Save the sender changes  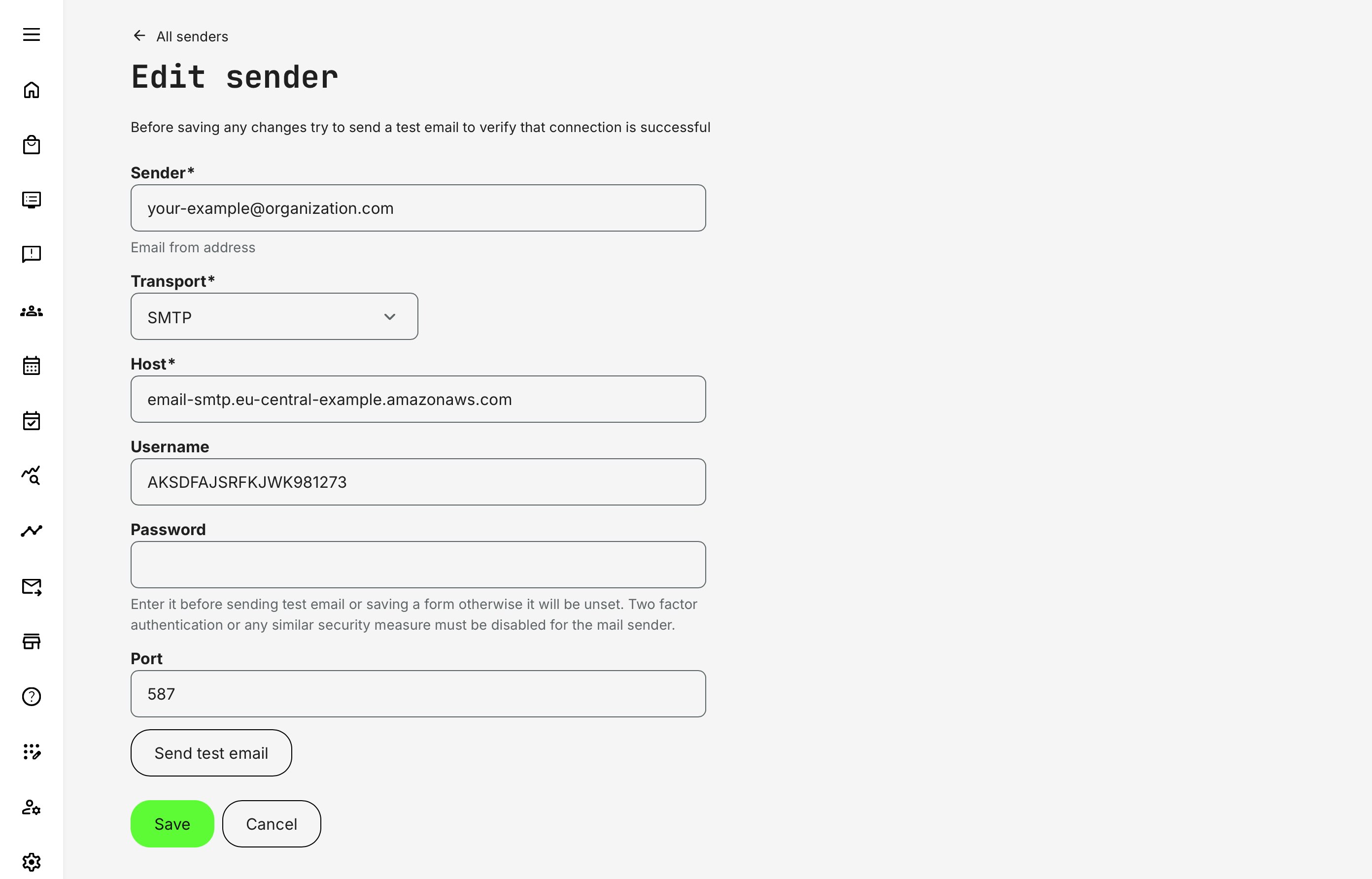(172, 824)
